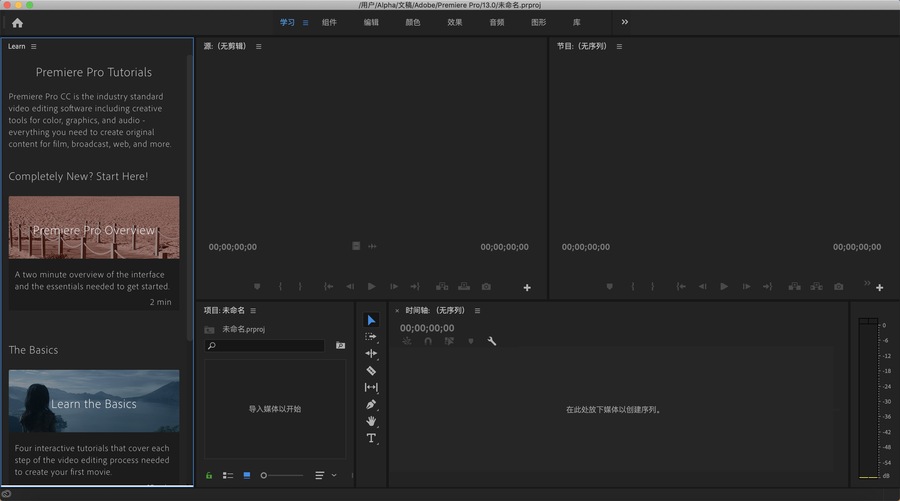Add a marker in the timeline panel
This screenshot has width=900, height=501.
(x=471, y=341)
